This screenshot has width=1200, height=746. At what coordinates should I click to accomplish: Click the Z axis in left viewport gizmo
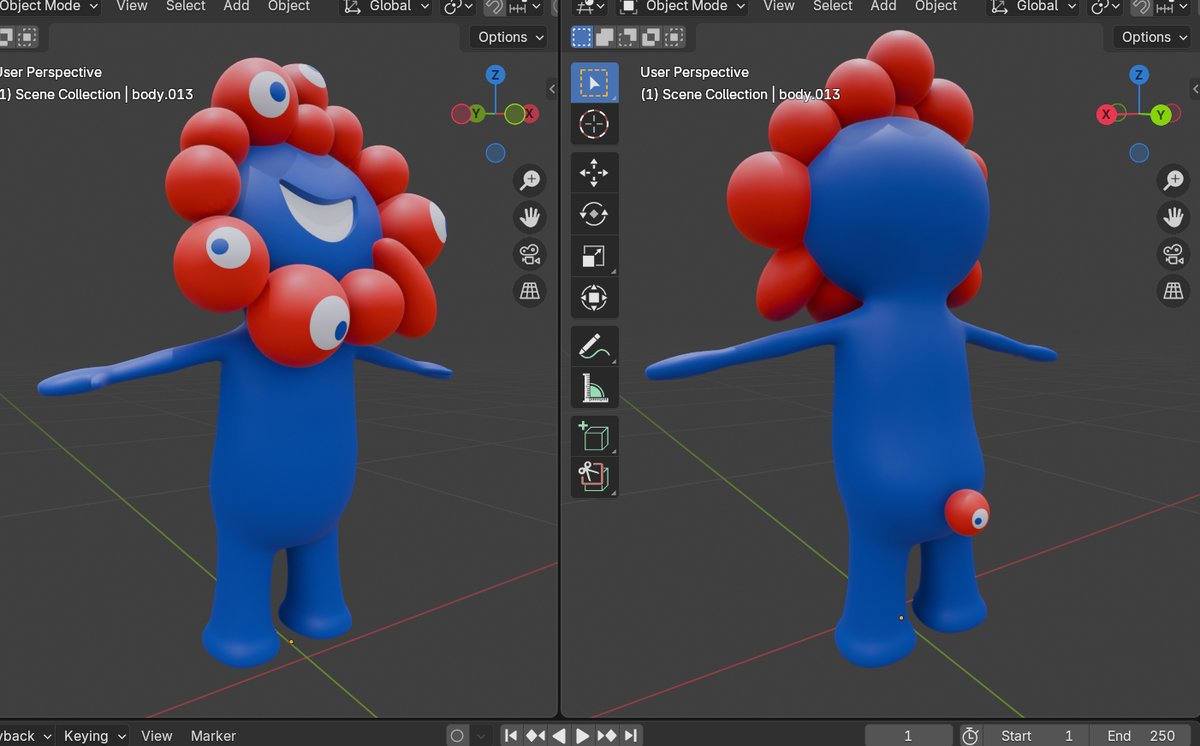[495, 75]
